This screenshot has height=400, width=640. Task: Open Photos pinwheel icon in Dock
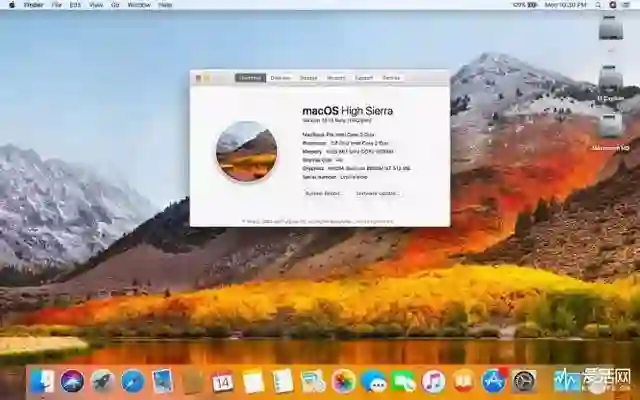pos(343,381)
